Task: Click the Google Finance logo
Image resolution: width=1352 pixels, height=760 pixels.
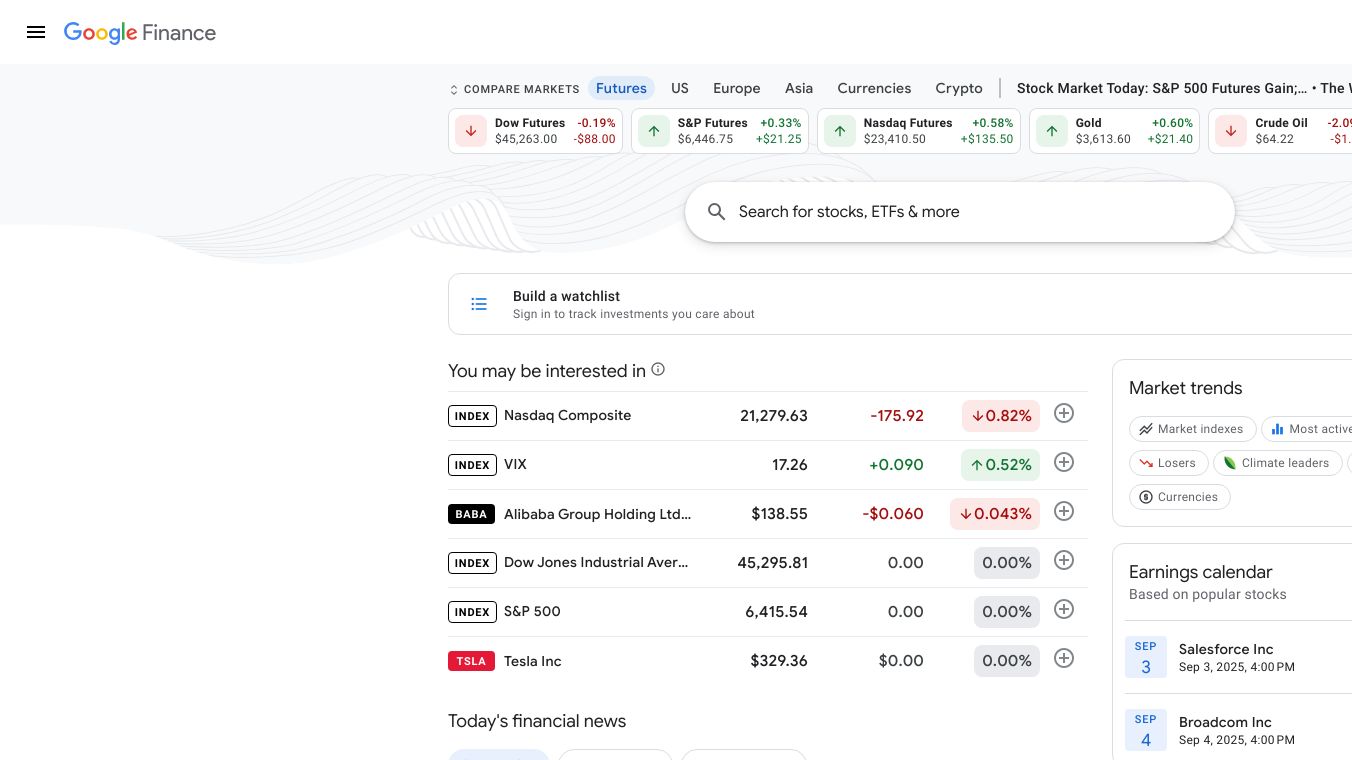Action: point(140,32)
